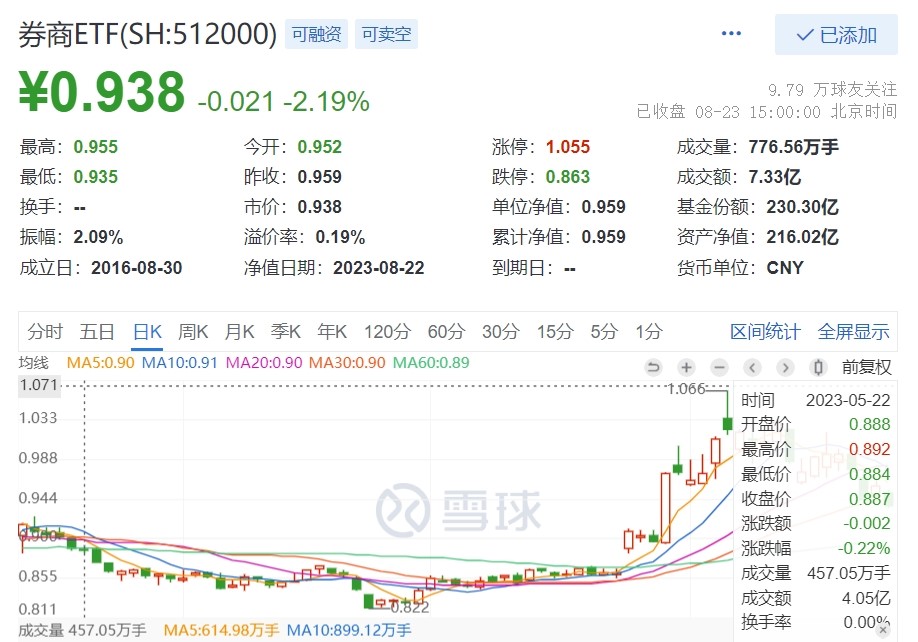Viewport: 918px width, 642px height.
Task: Click the 成交量 776.56万手 value
Action: click(793, 147)
